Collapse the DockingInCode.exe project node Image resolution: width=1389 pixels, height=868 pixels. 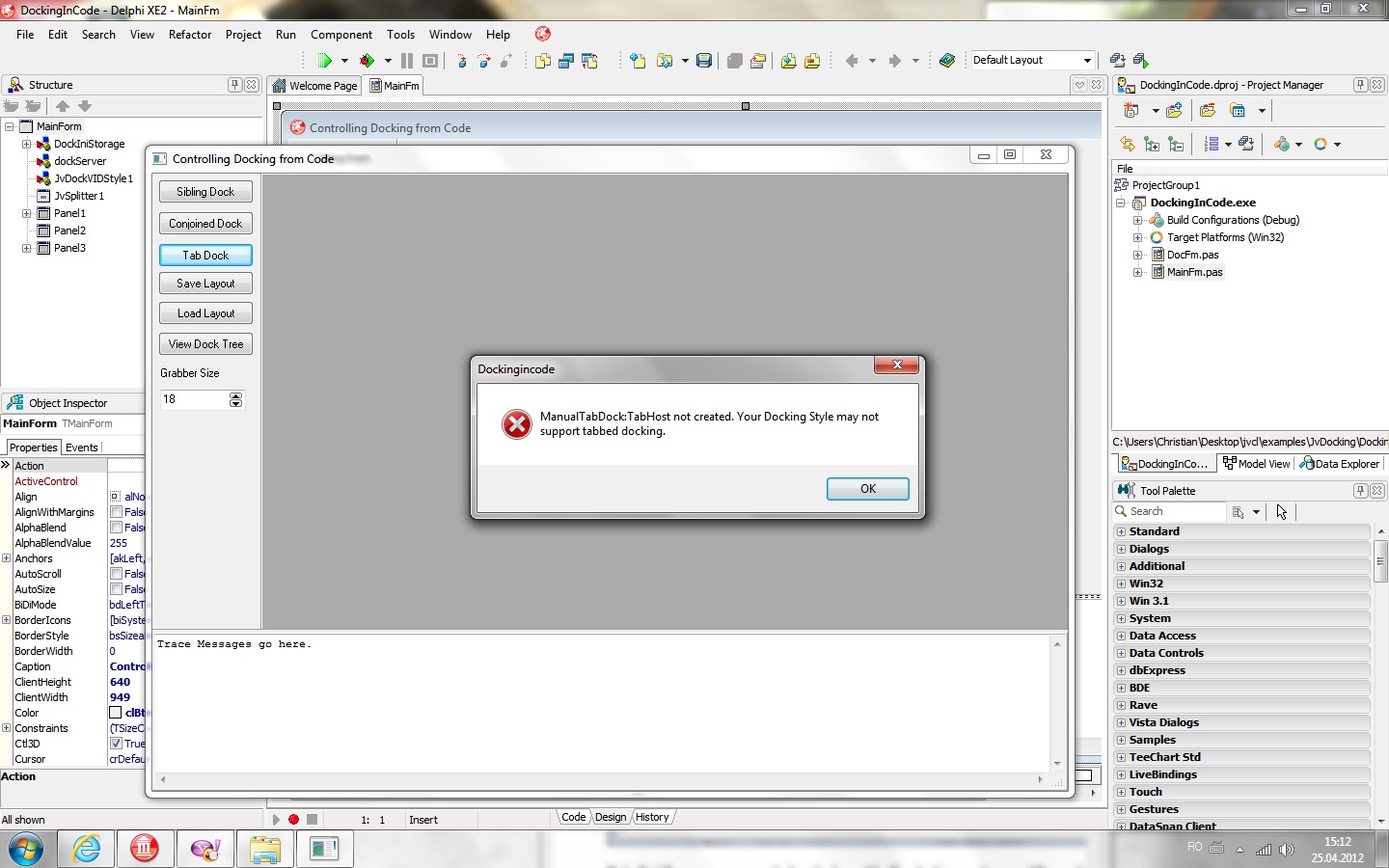1121,203
